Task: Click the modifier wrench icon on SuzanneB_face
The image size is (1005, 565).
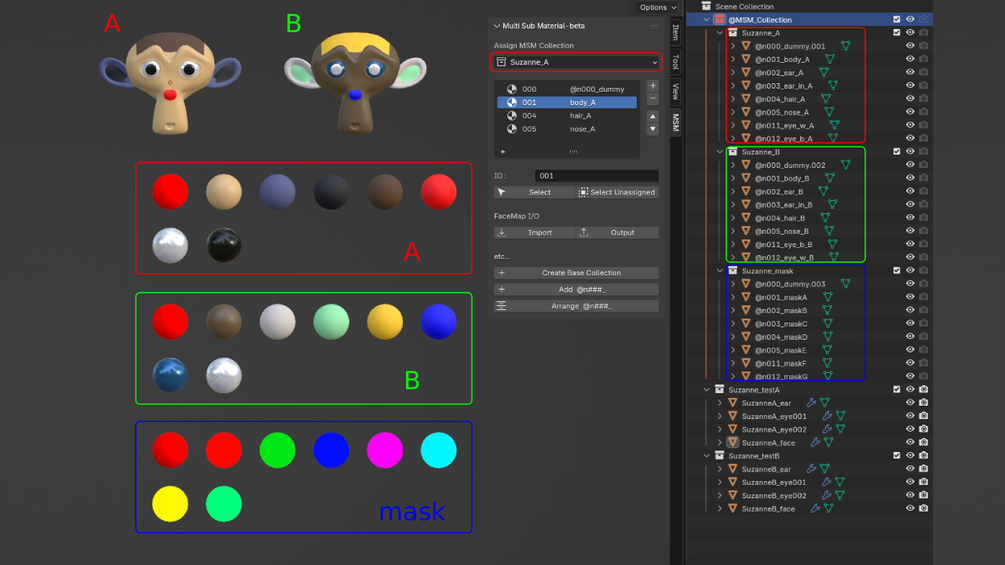Action: (x=815, y=509)
